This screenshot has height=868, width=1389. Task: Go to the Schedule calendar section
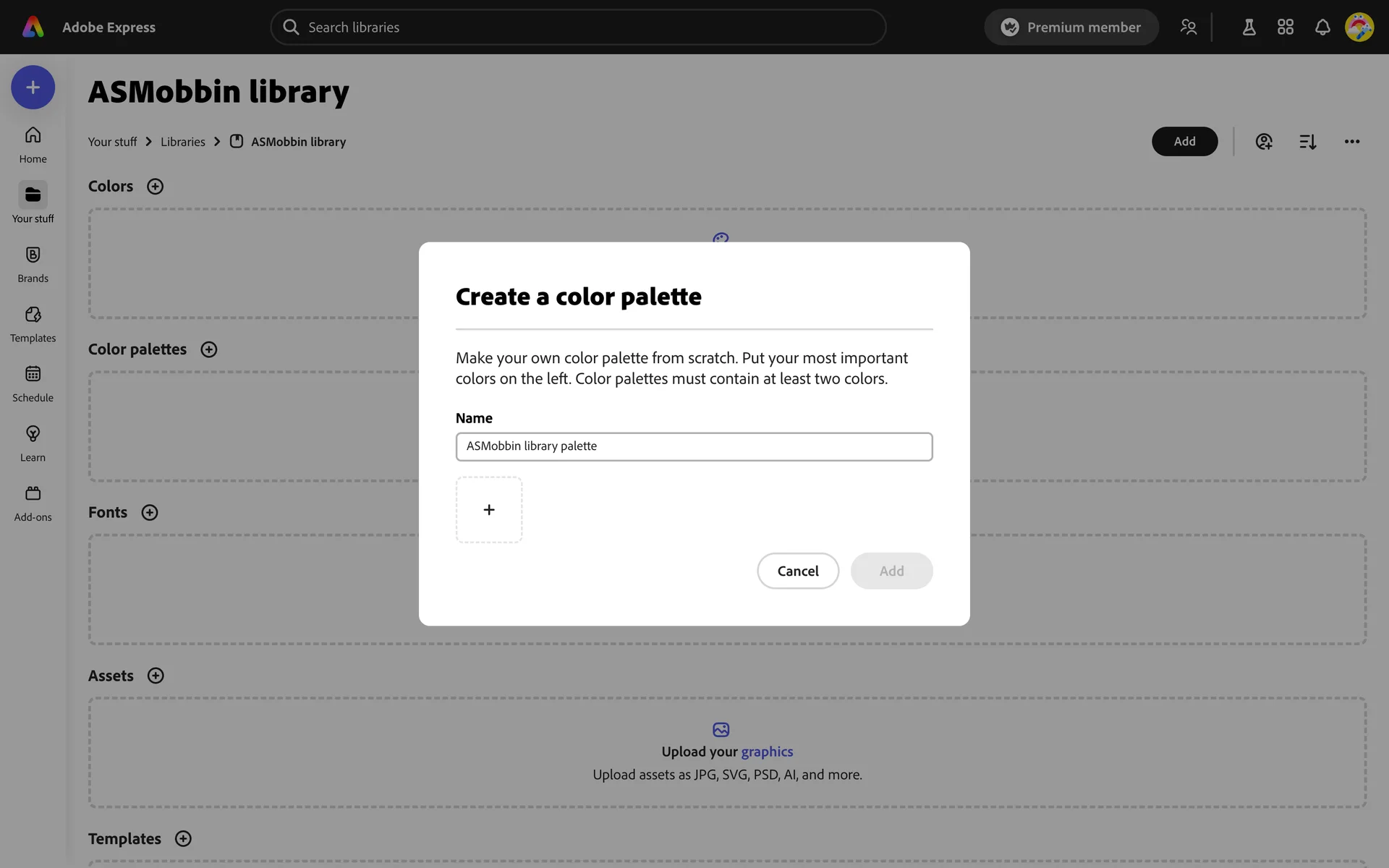tap(33, 383)
